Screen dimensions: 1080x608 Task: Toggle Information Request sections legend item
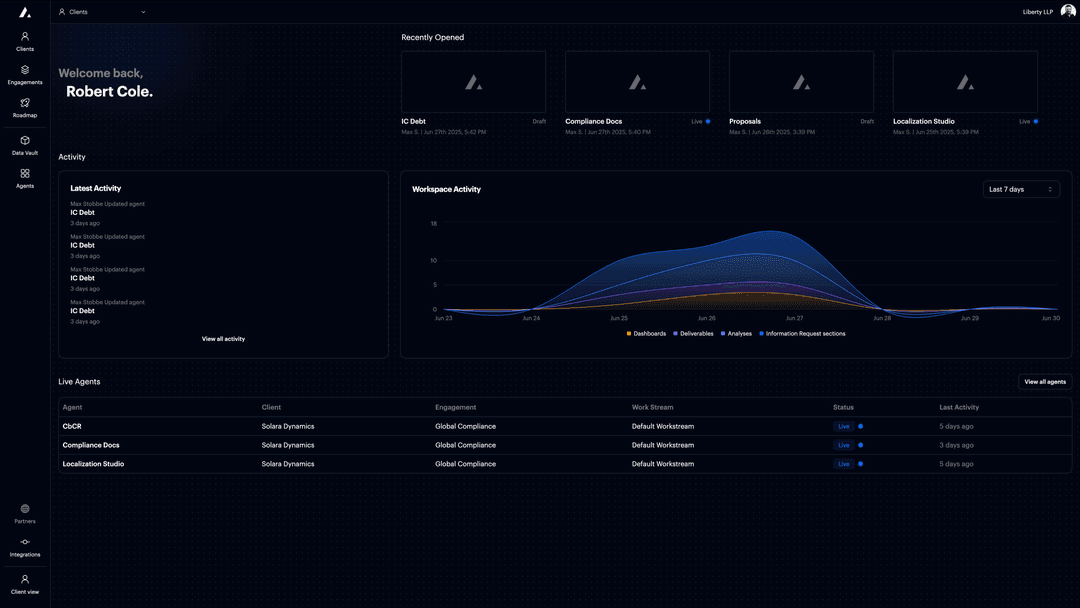click(x=802, y=333)
